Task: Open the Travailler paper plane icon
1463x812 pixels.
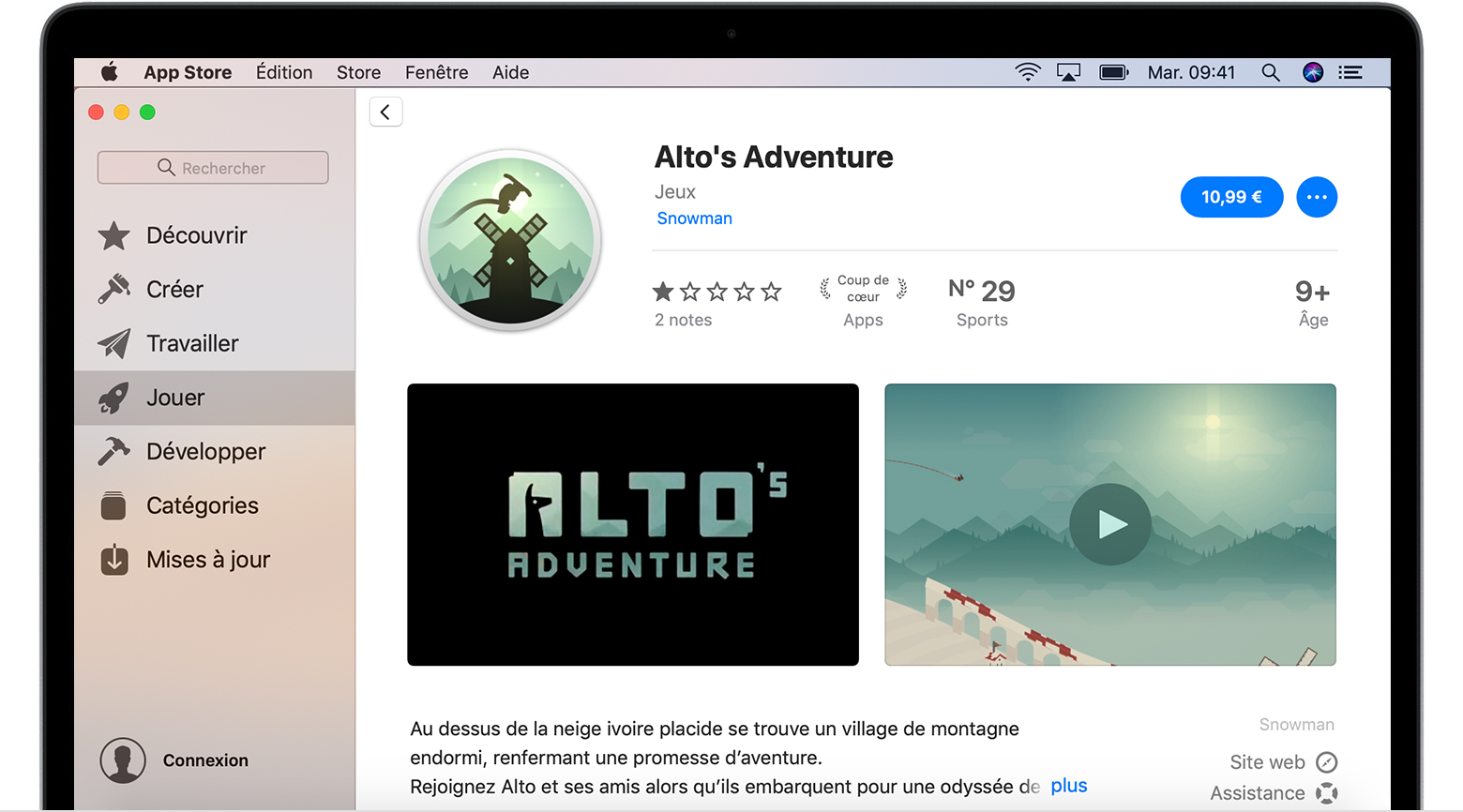Action: coord(114,344)
